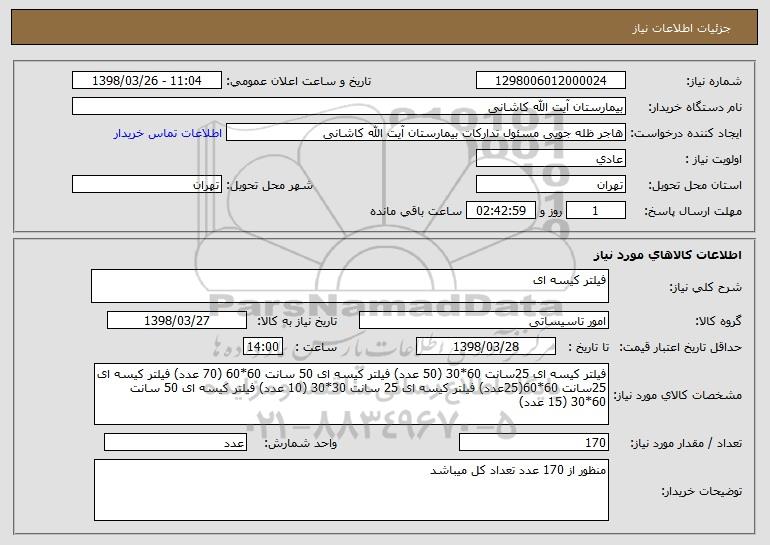Click the label مشخصات کالای مورد نیاز
Image resolution: width=770 pixels, height=545 pixels.
click(678, 395)
